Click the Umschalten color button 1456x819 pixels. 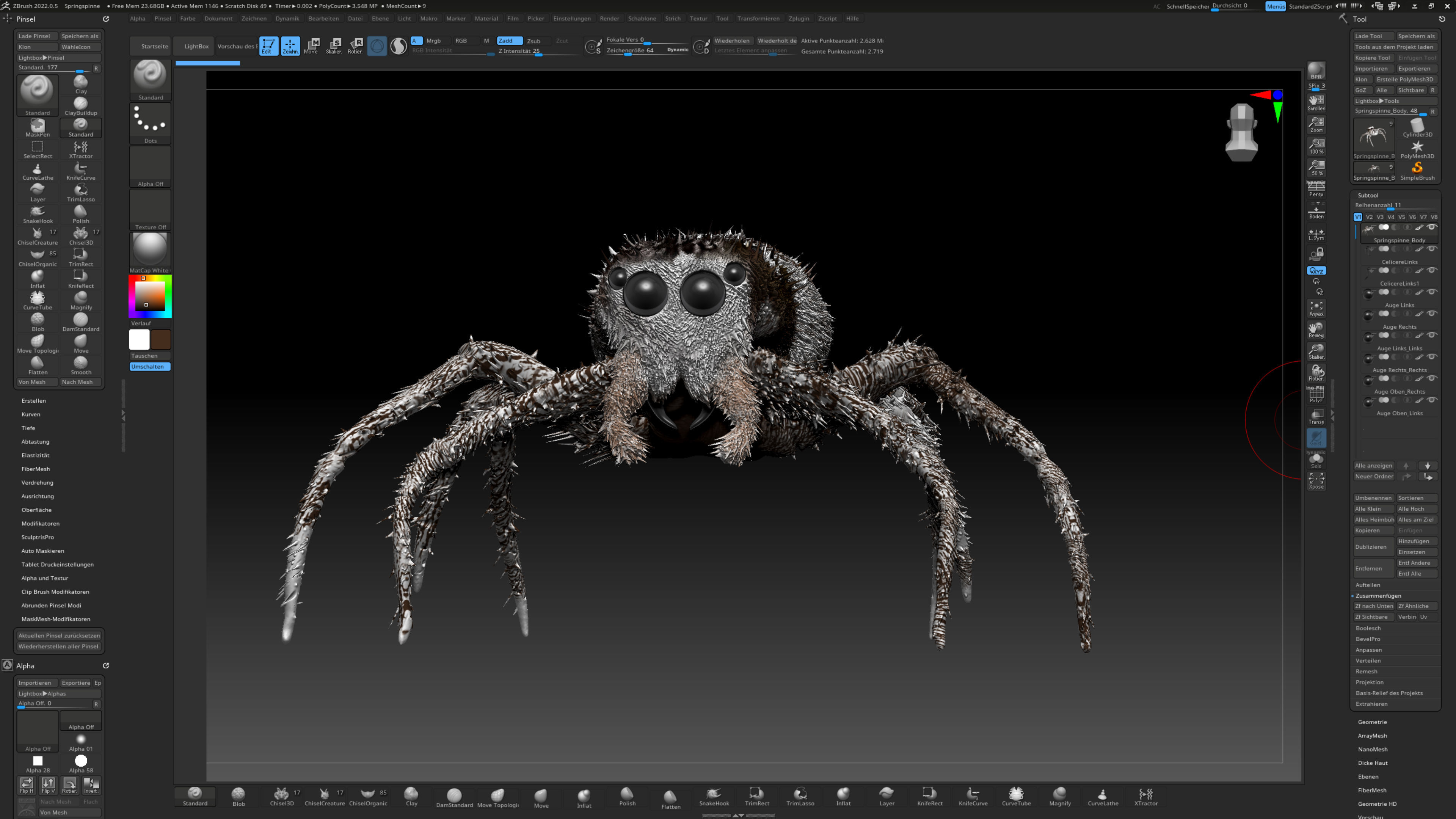coord(150,367)
